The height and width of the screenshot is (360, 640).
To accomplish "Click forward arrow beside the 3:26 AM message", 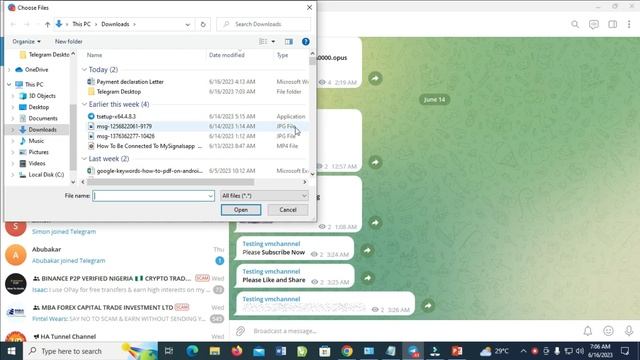I will (x=428, y=306).
